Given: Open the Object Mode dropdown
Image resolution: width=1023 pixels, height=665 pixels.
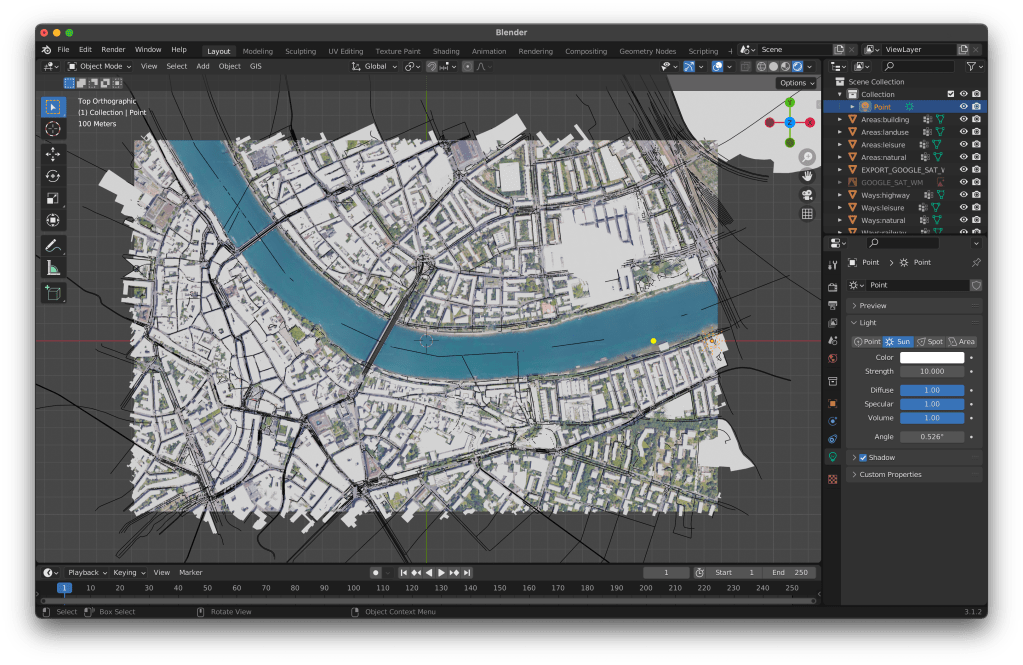Looking at the screenshot, I should click(x=100, y=66).
